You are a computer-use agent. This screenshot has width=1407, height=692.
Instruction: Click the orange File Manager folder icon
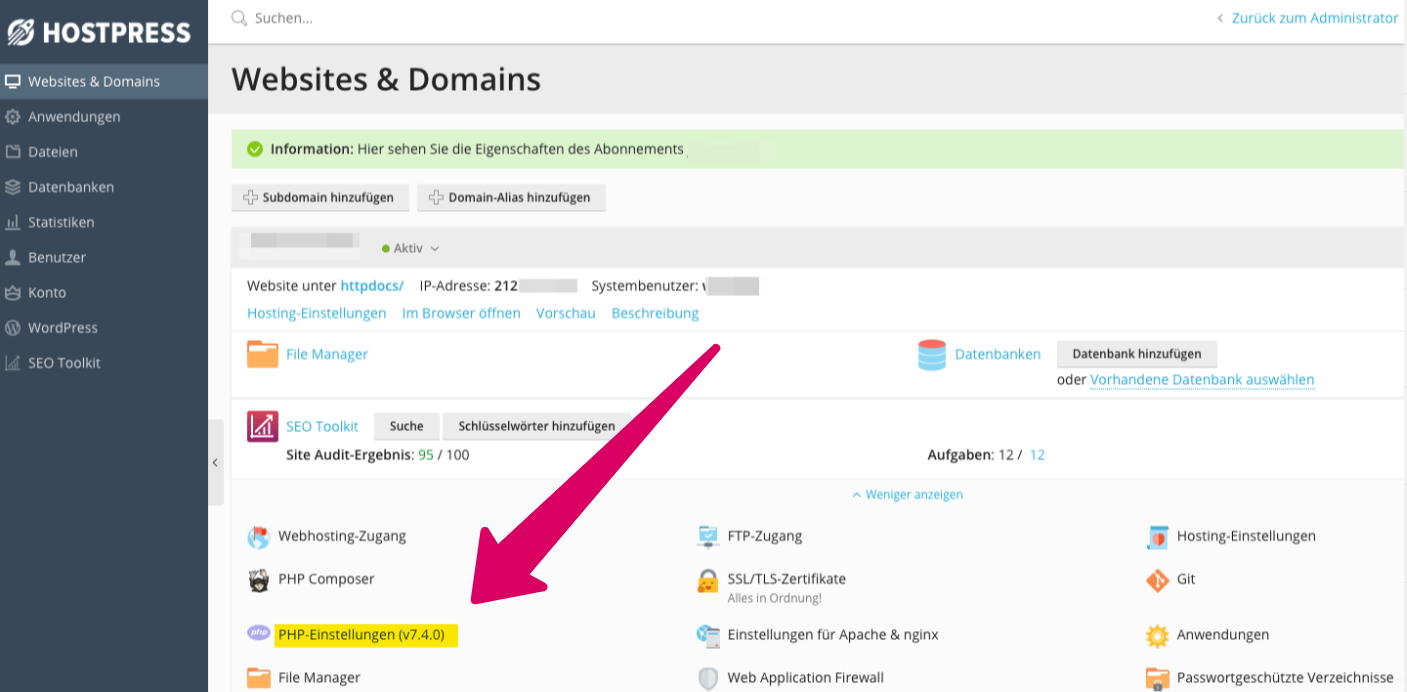click(x=262, y=354)
